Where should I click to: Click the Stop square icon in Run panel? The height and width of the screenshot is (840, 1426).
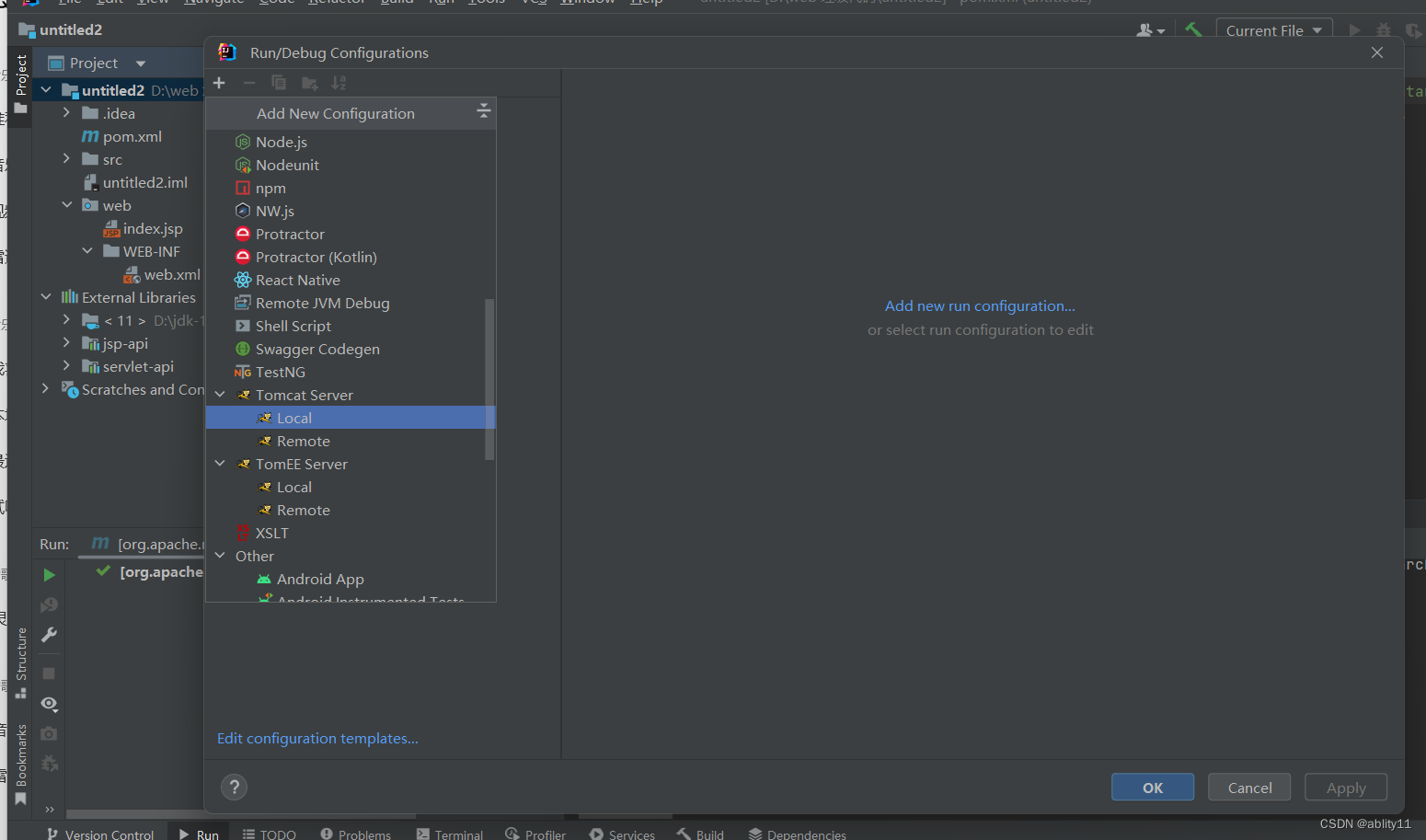(x=49, y=673)
